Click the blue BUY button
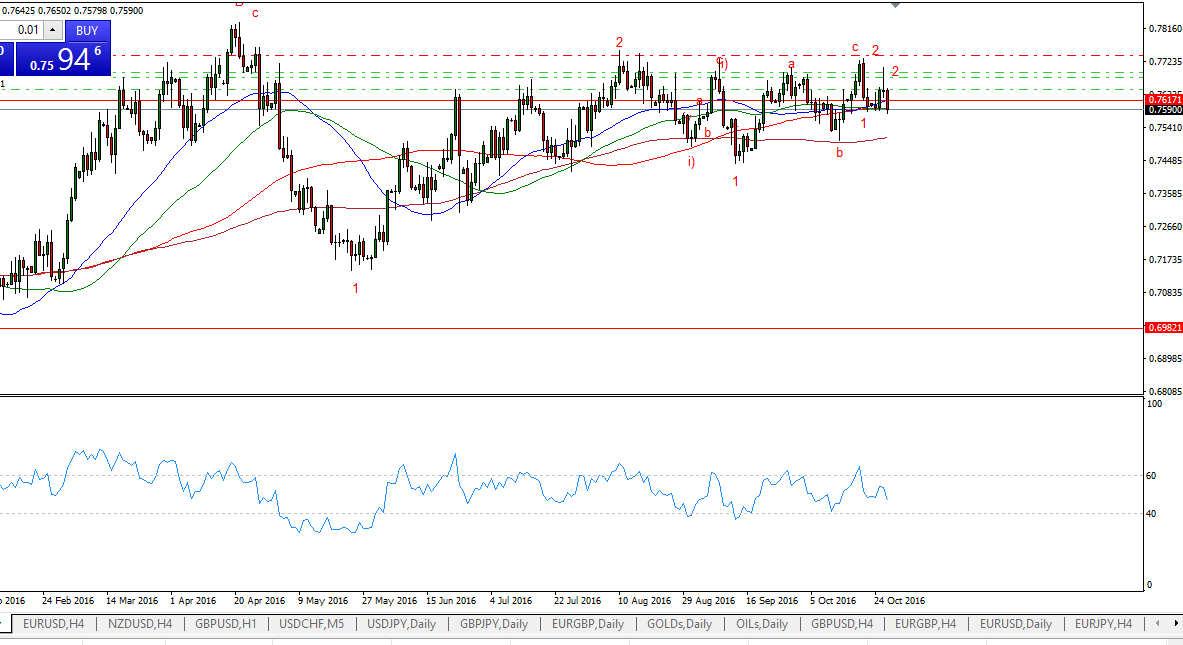 tap(87, 30)
